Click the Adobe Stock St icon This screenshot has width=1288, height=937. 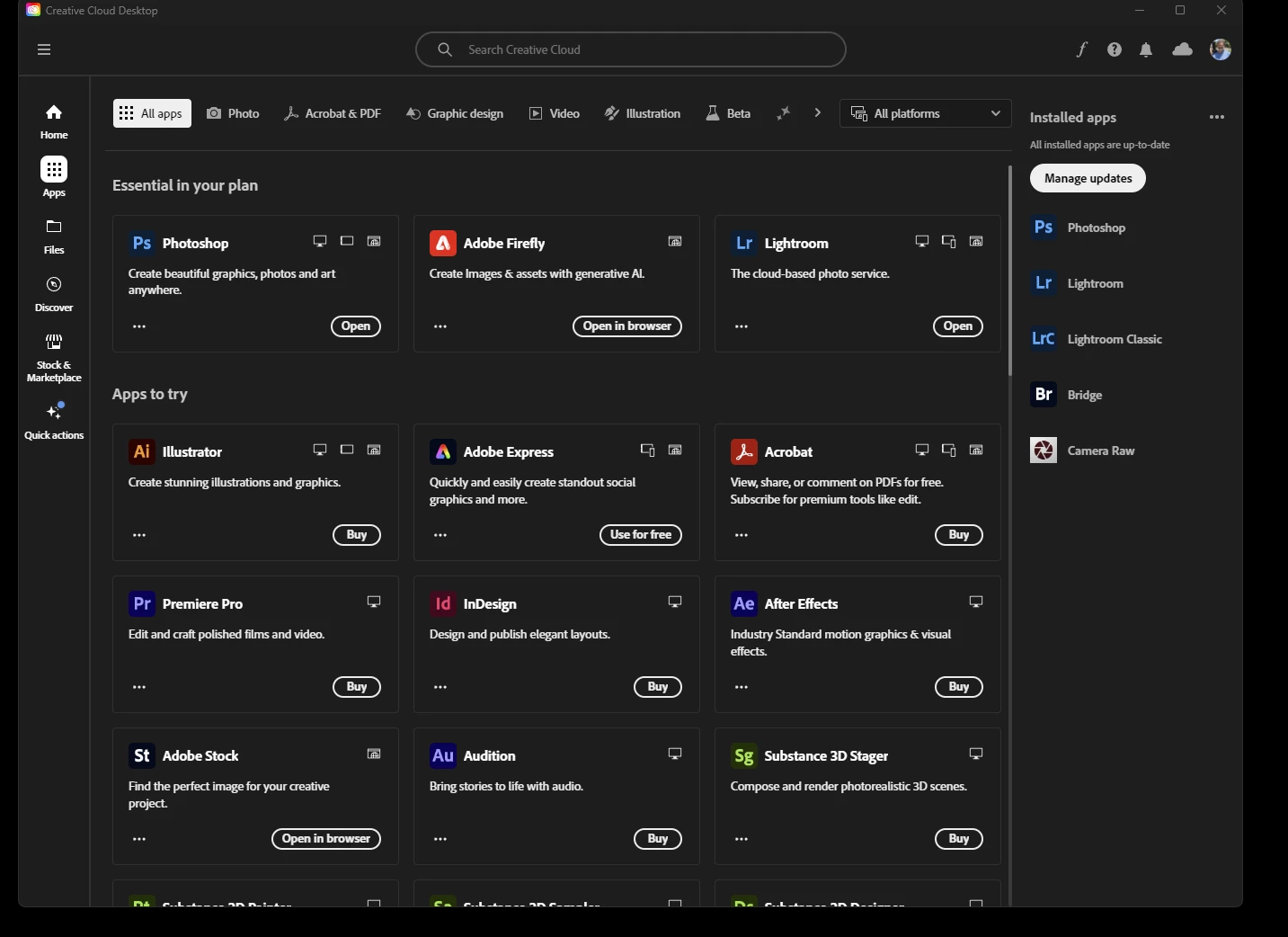coord(142,755)
